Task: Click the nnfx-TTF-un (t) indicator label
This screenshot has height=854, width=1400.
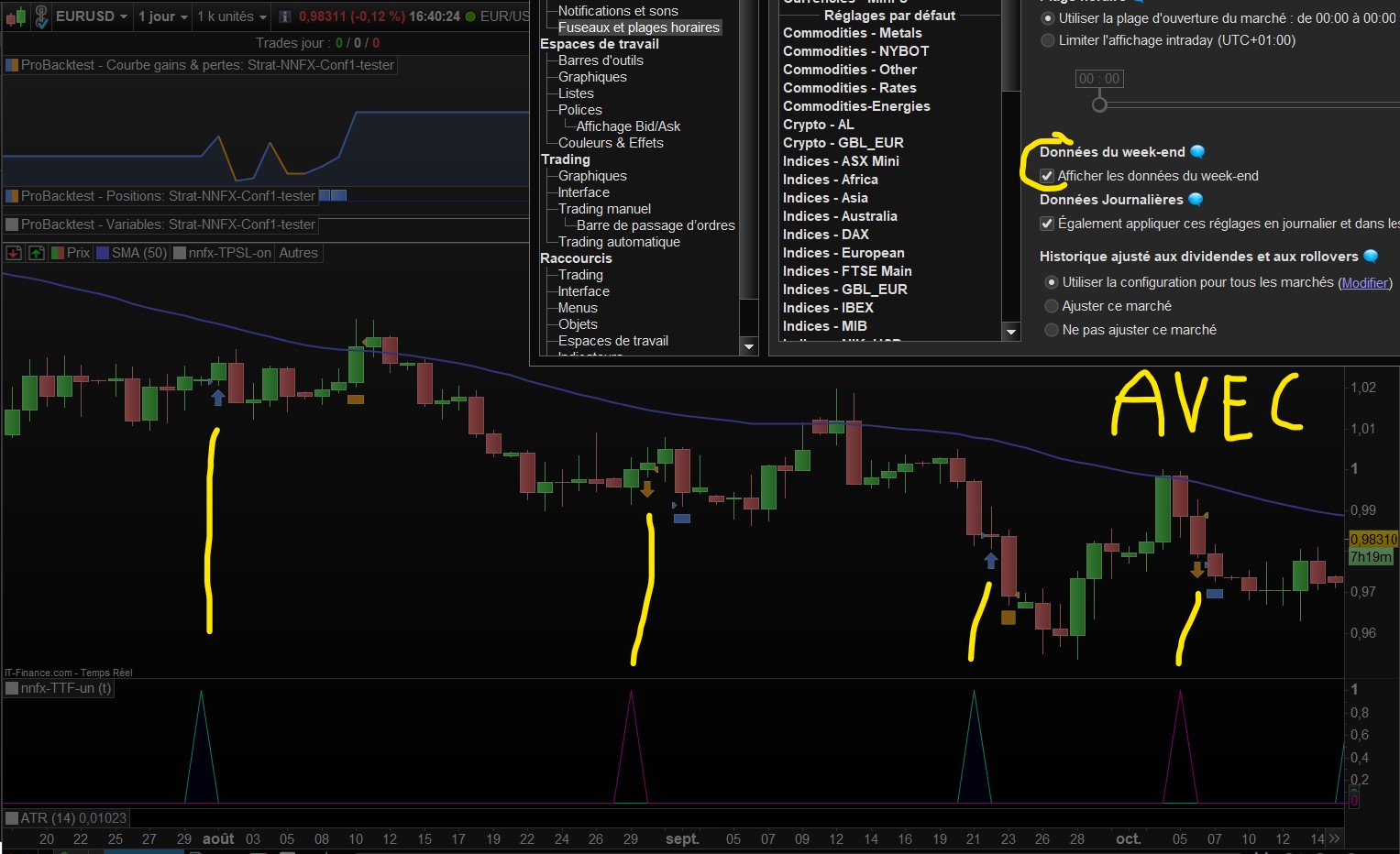Action: tap(66, 688)
